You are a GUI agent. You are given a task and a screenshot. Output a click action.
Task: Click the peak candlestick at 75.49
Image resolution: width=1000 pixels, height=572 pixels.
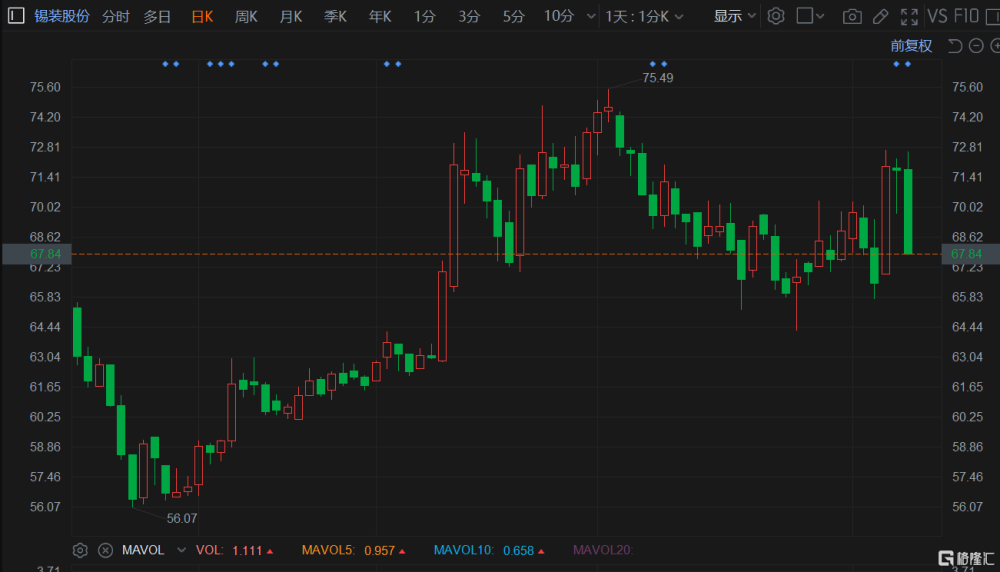point(608,105)
